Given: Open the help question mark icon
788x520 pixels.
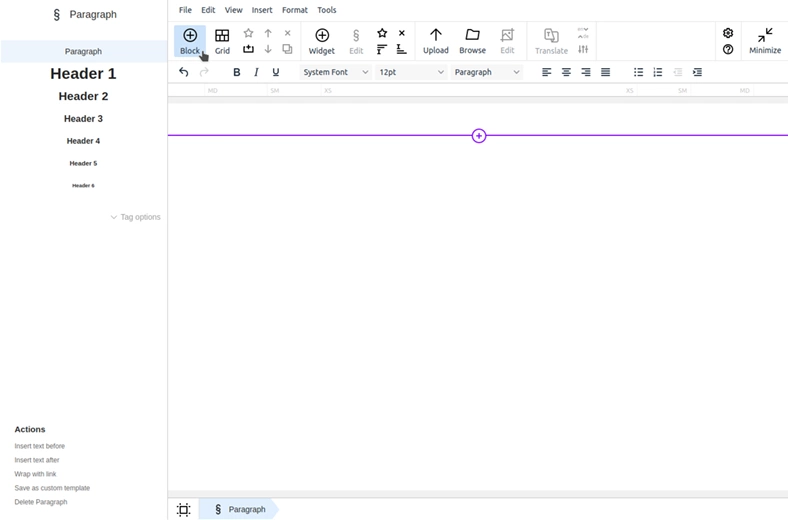Looking at the screenshot, I should pos(728,49).
